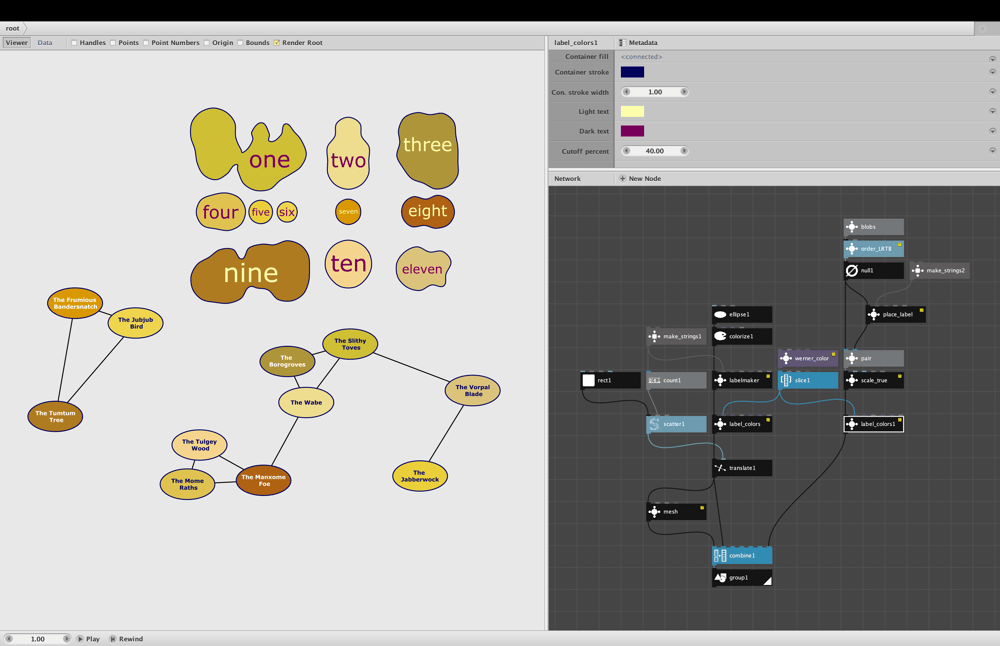Click the Manxome Foe ellipse in viewer
Viewport: 1000px width, 646px height.
click(x=263, y=480)
